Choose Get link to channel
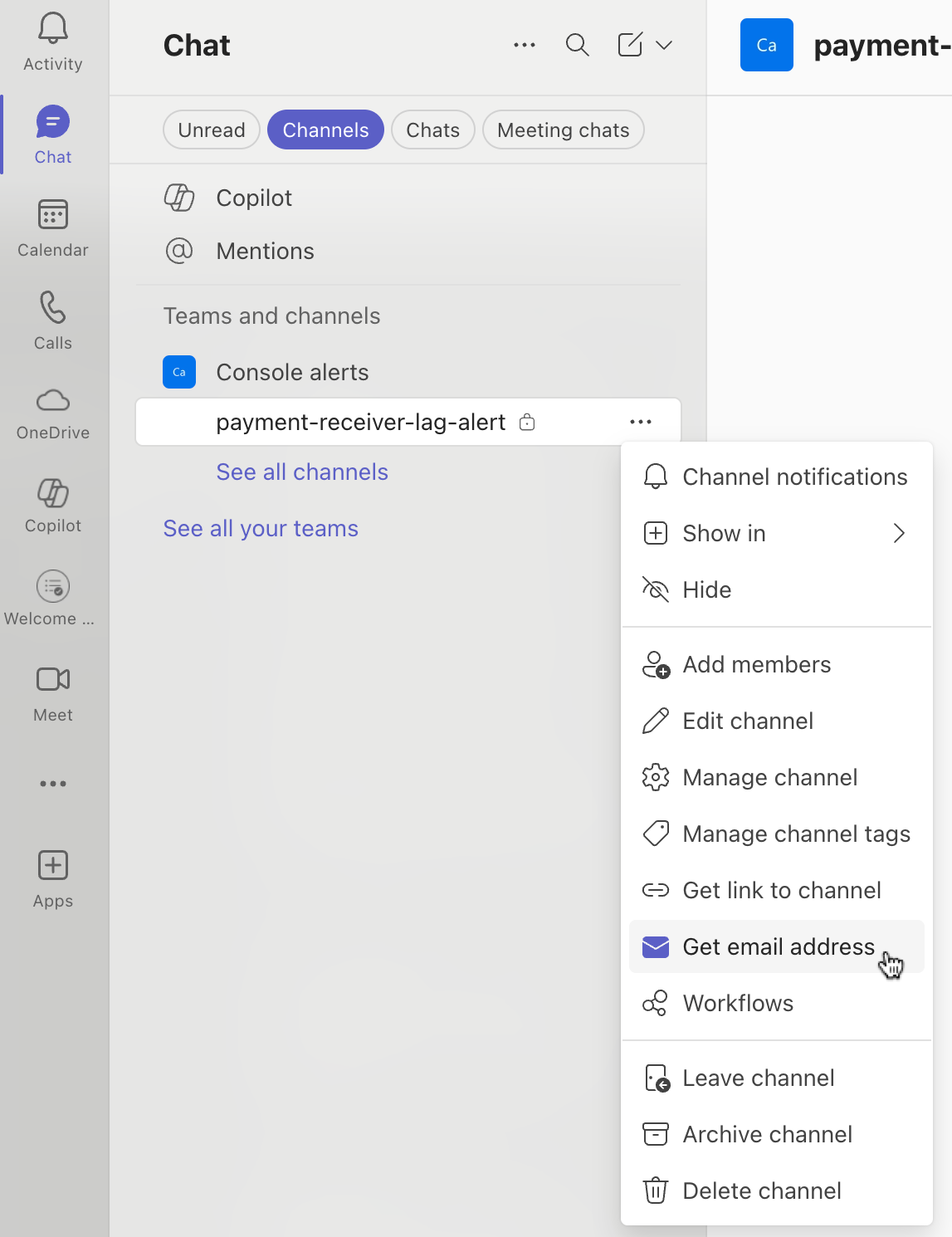Screen dimensions: 952x1237 [x=777, y=890]
